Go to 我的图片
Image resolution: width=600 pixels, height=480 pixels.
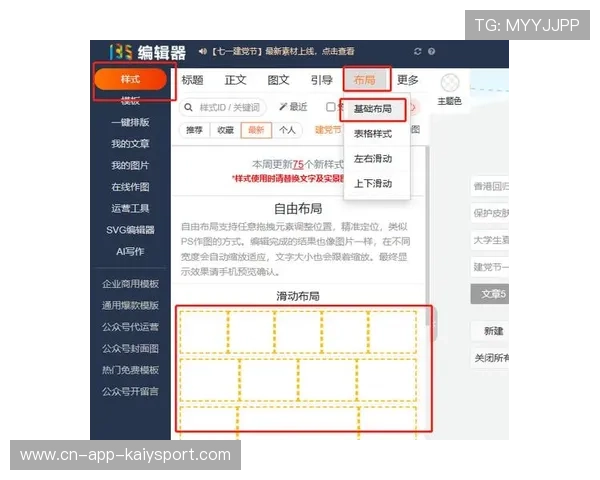tap(130, 165)
